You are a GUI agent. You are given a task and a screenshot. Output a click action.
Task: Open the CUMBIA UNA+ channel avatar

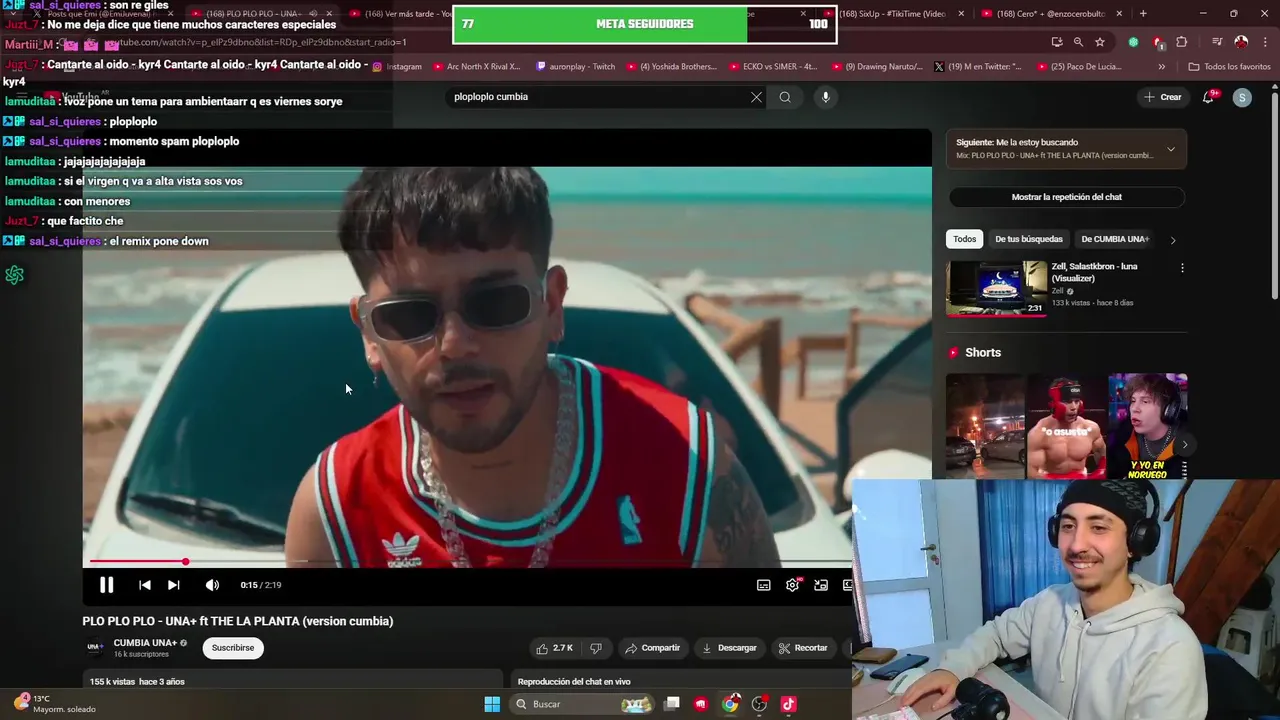point(95,647)
